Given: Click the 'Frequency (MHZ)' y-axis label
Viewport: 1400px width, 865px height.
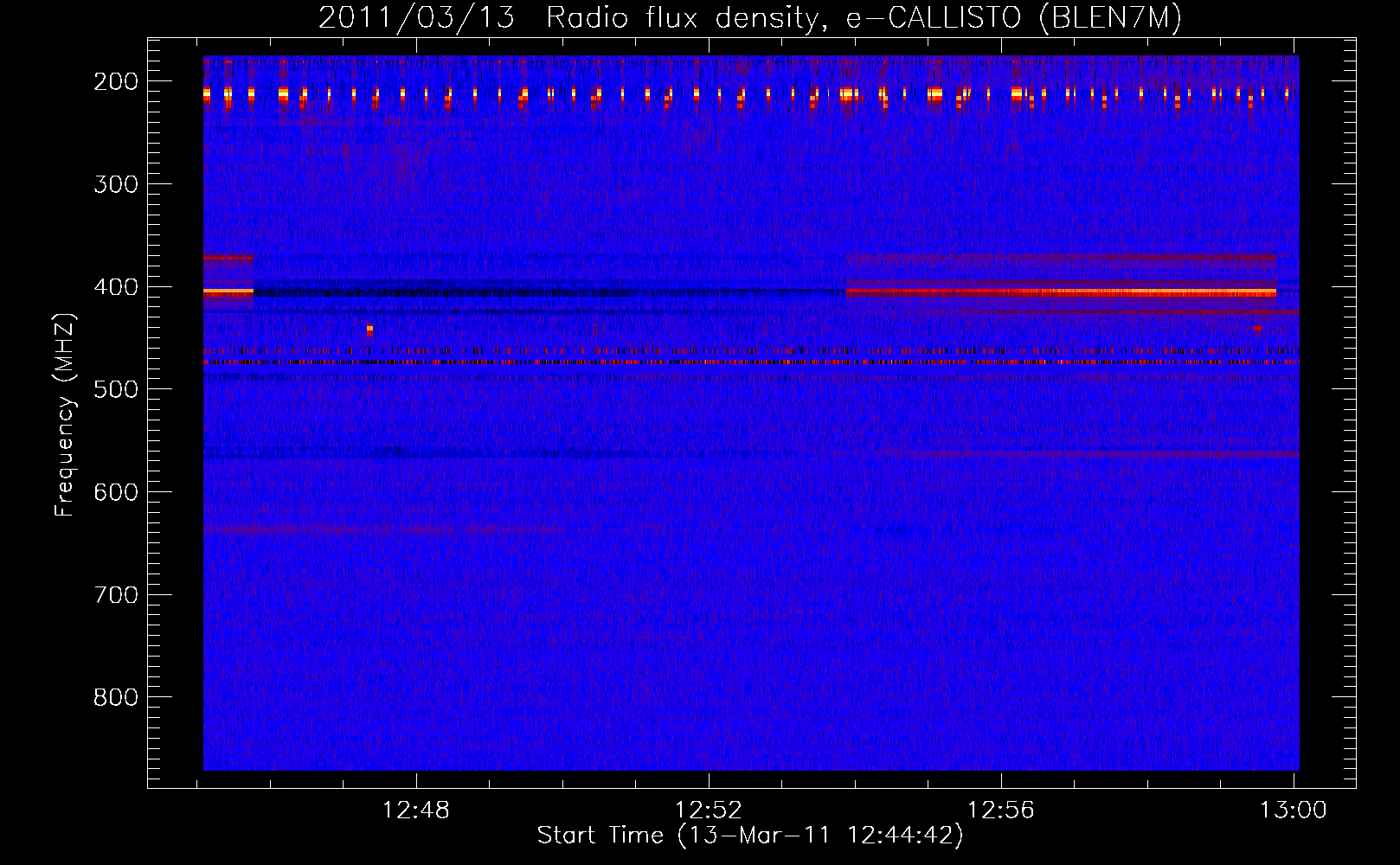Looking at the screenshot, I should click(x=65, y=414).
